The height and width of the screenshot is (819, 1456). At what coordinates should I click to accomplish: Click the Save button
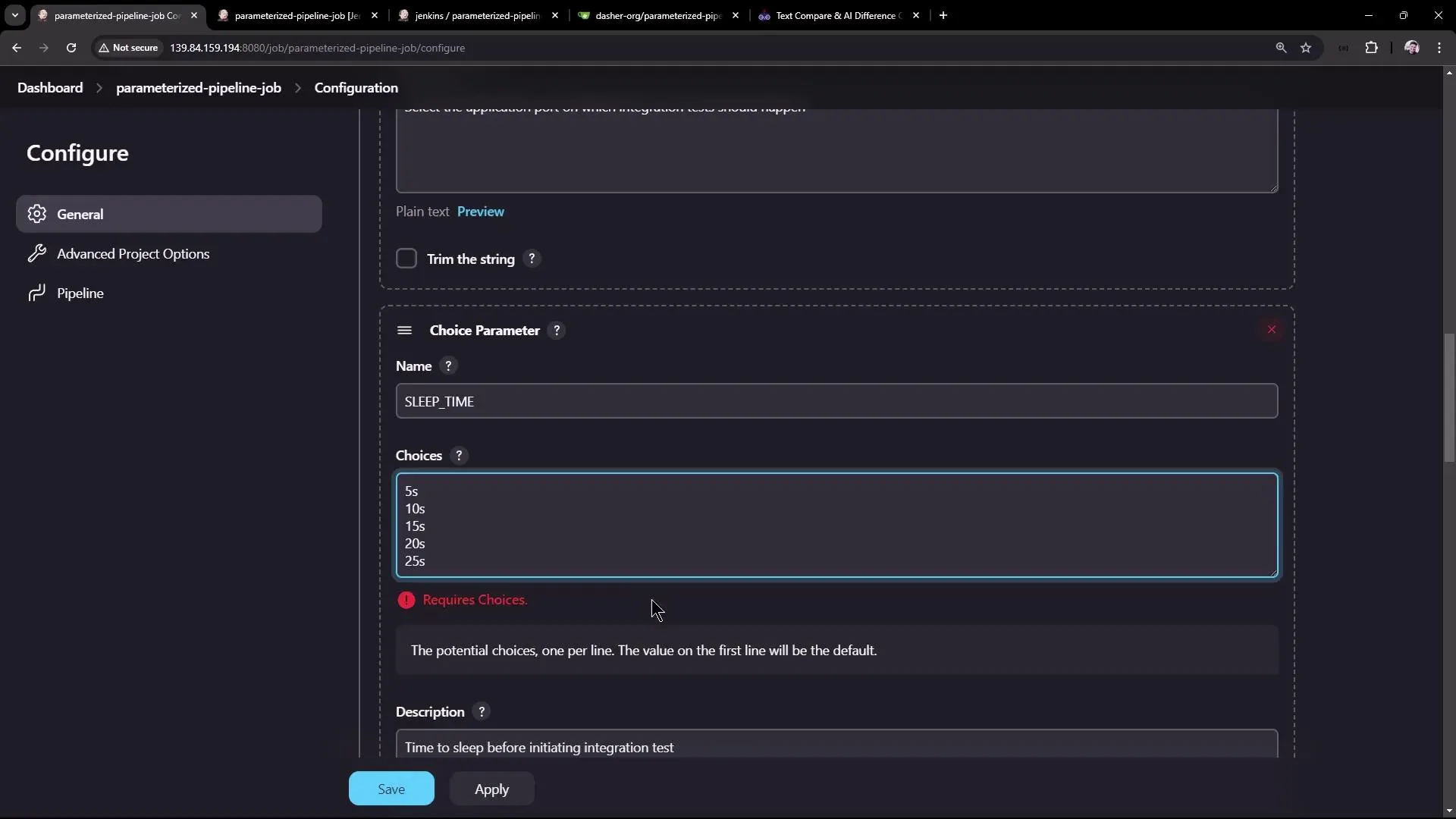point(390,788)
